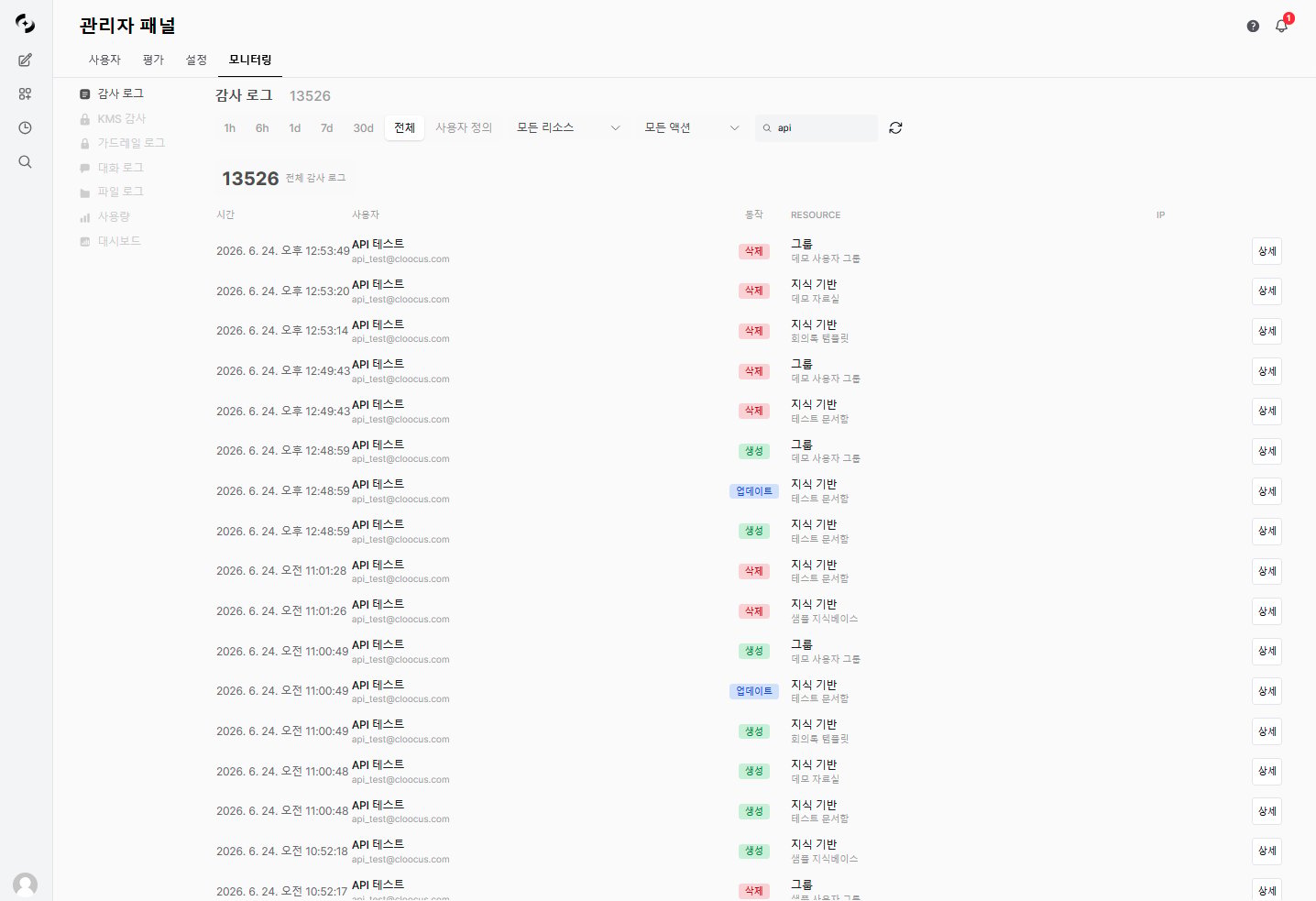
Task: Select the 30d time range filter
Action: pos(364,128)
